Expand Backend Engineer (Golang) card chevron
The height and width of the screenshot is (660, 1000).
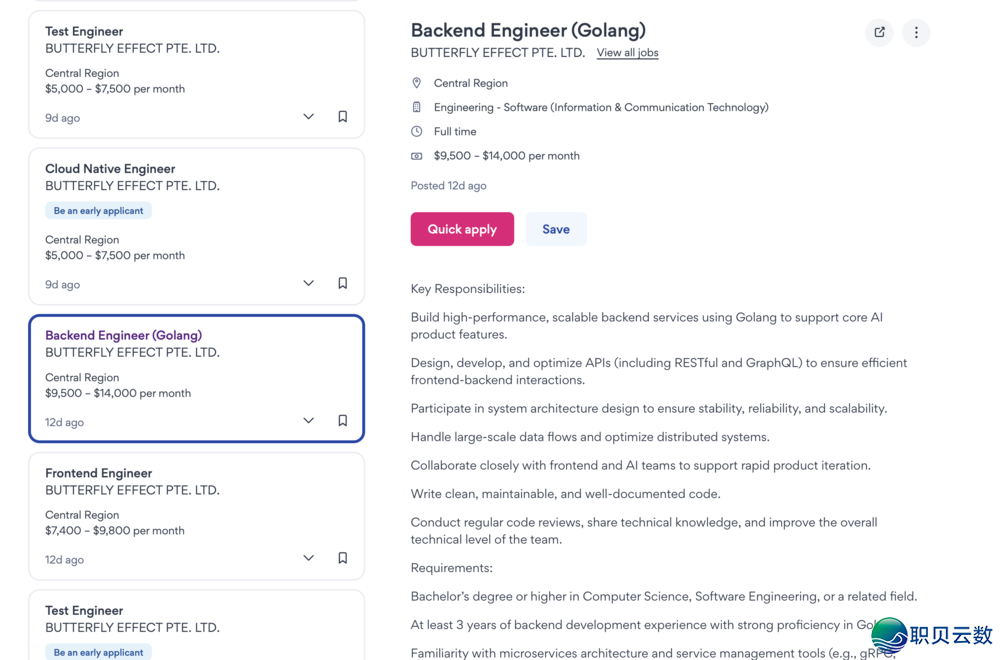(x=308, y=421)
